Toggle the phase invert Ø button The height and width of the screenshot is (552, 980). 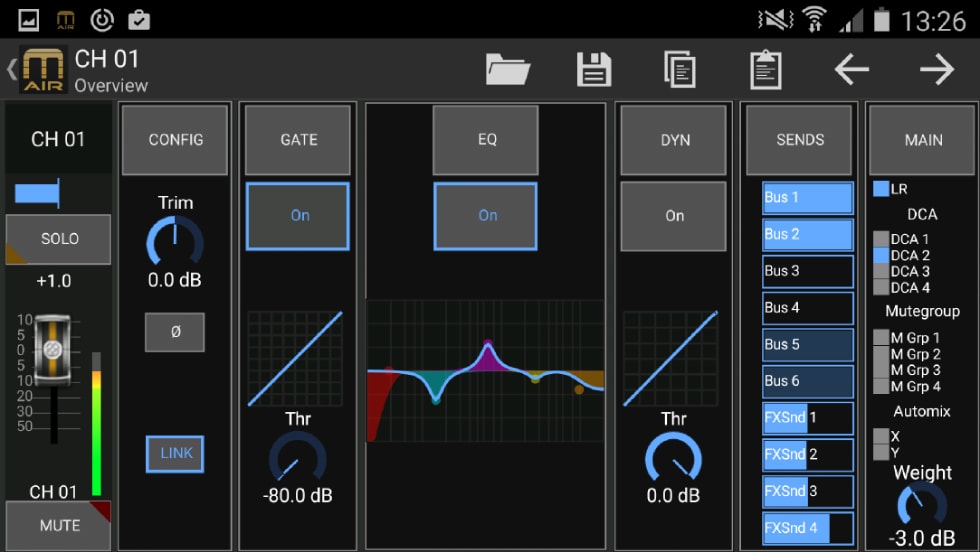point(175,332)
